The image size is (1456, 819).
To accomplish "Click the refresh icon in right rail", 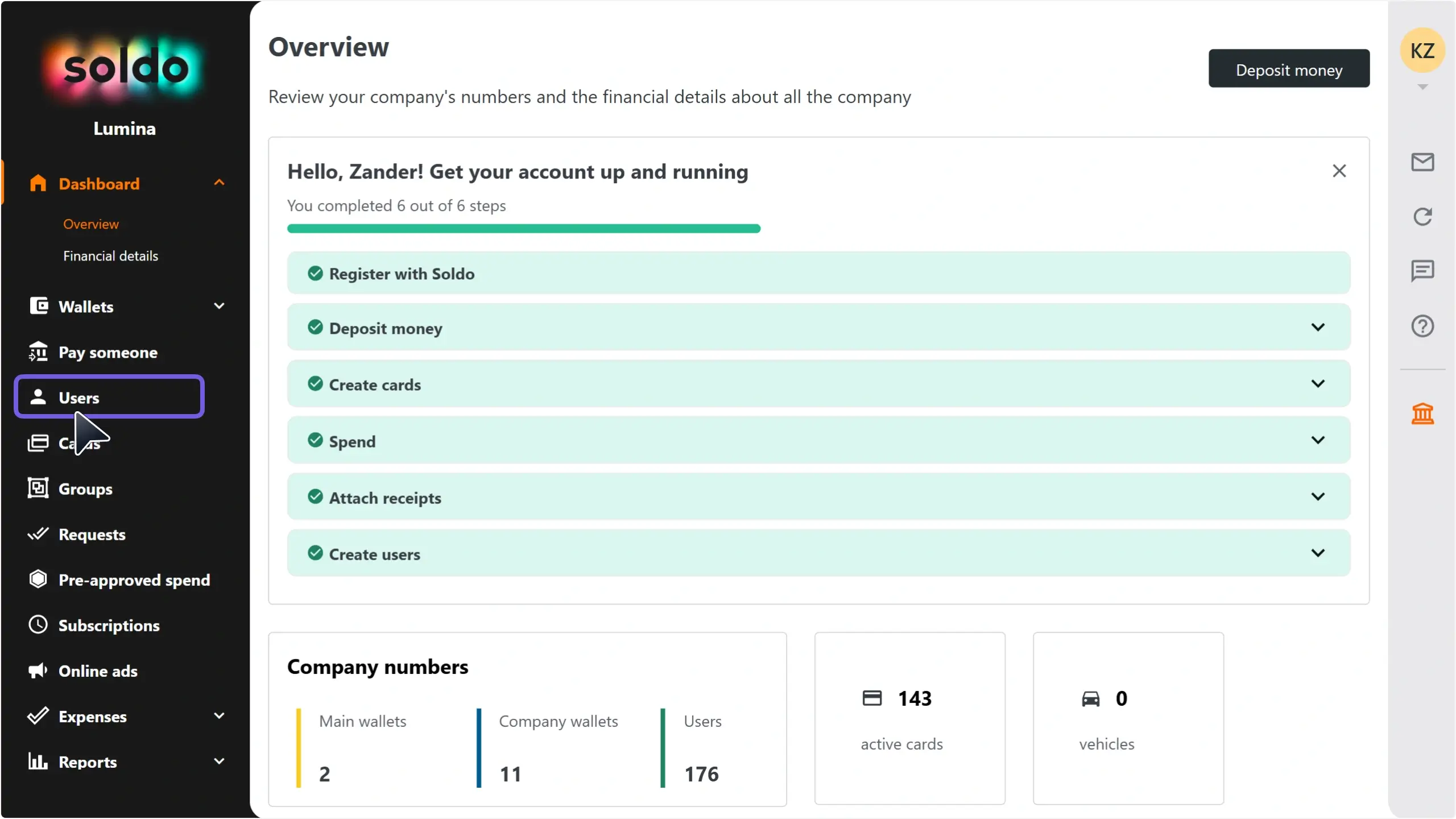I will pyautogui.click(x=1422, y=216).
